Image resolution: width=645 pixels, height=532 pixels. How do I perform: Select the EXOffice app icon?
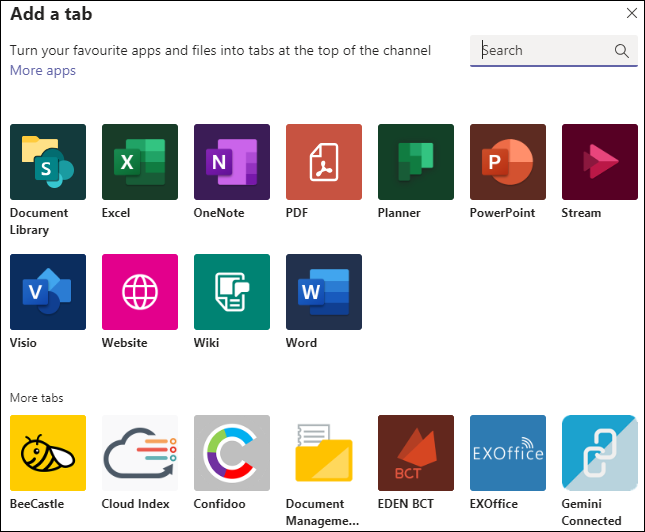point(508,453)
